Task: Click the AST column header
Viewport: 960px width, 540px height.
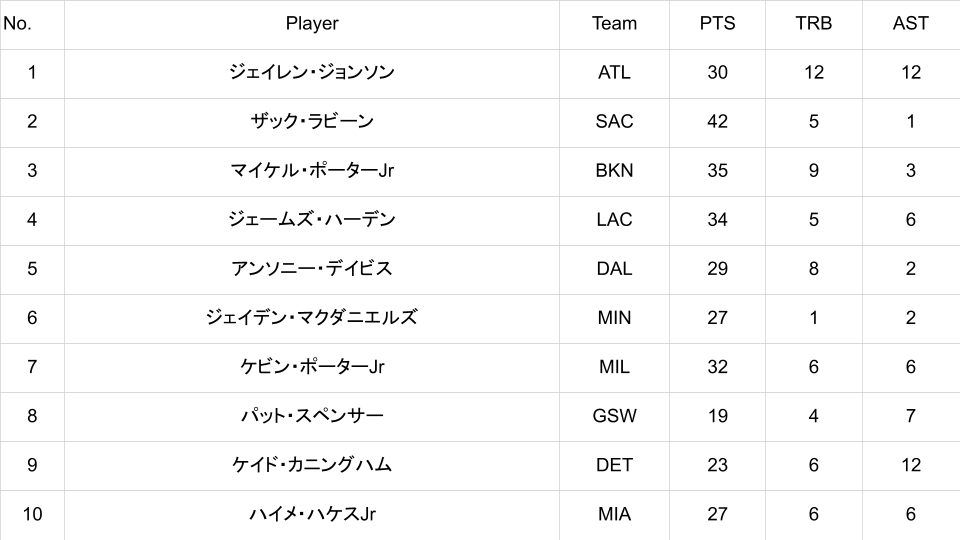Action: 910,24
